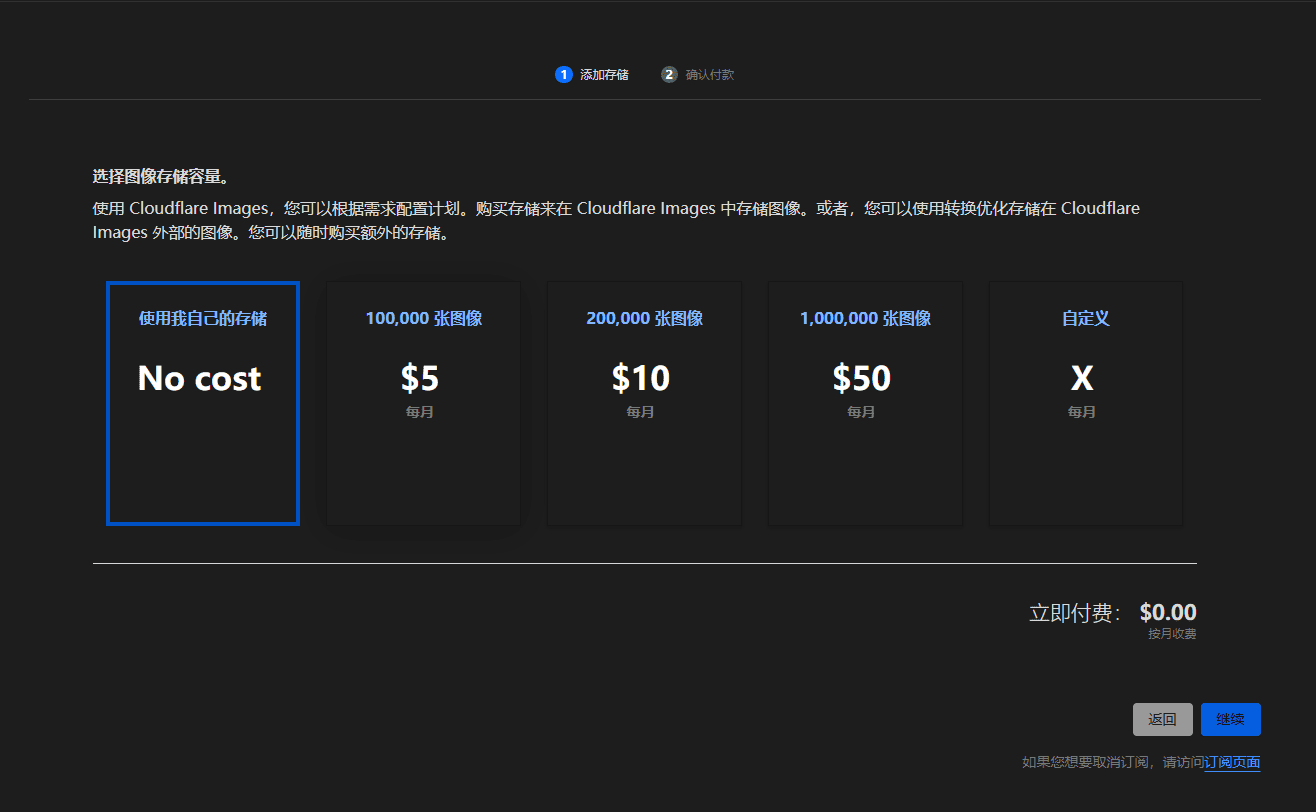Open the 订阅页面 link
This screenshot has width=1316, height=812.
click(1232, 763)
